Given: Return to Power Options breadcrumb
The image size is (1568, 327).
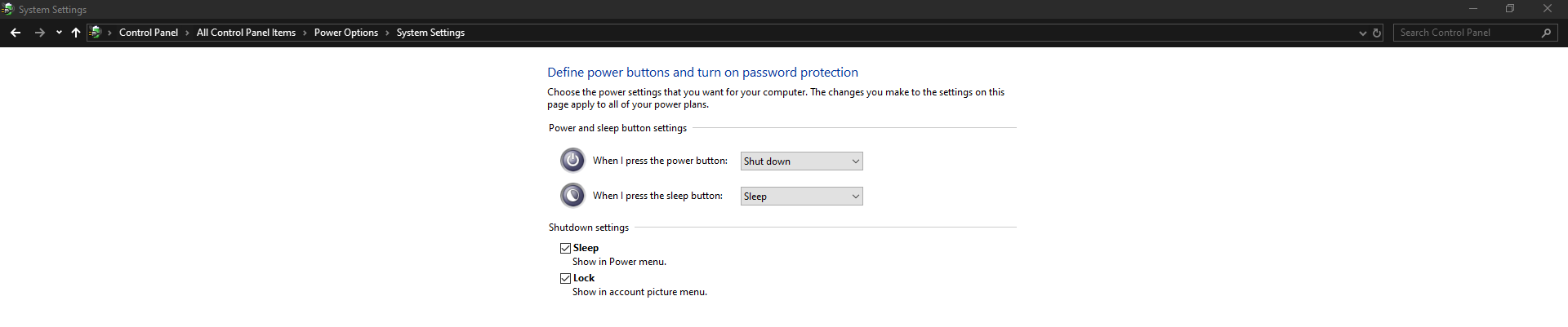Looking at the screenshot, I should click(345, 33).
